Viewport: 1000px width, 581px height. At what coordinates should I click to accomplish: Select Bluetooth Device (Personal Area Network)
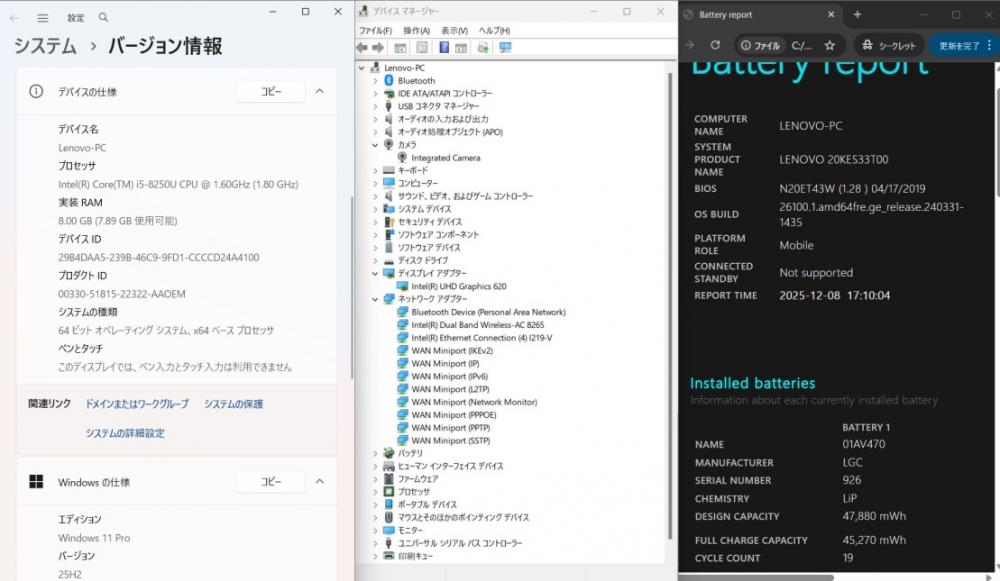click(488, 312)
